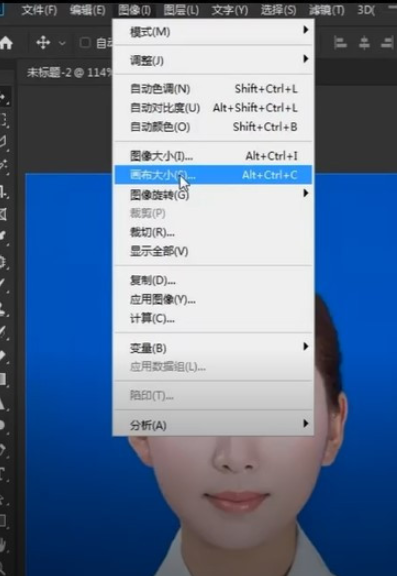The height and width of the screenshot is (576, 397).
Task: Open the 图层(L) menu
Action: click(x=181, y=10)
